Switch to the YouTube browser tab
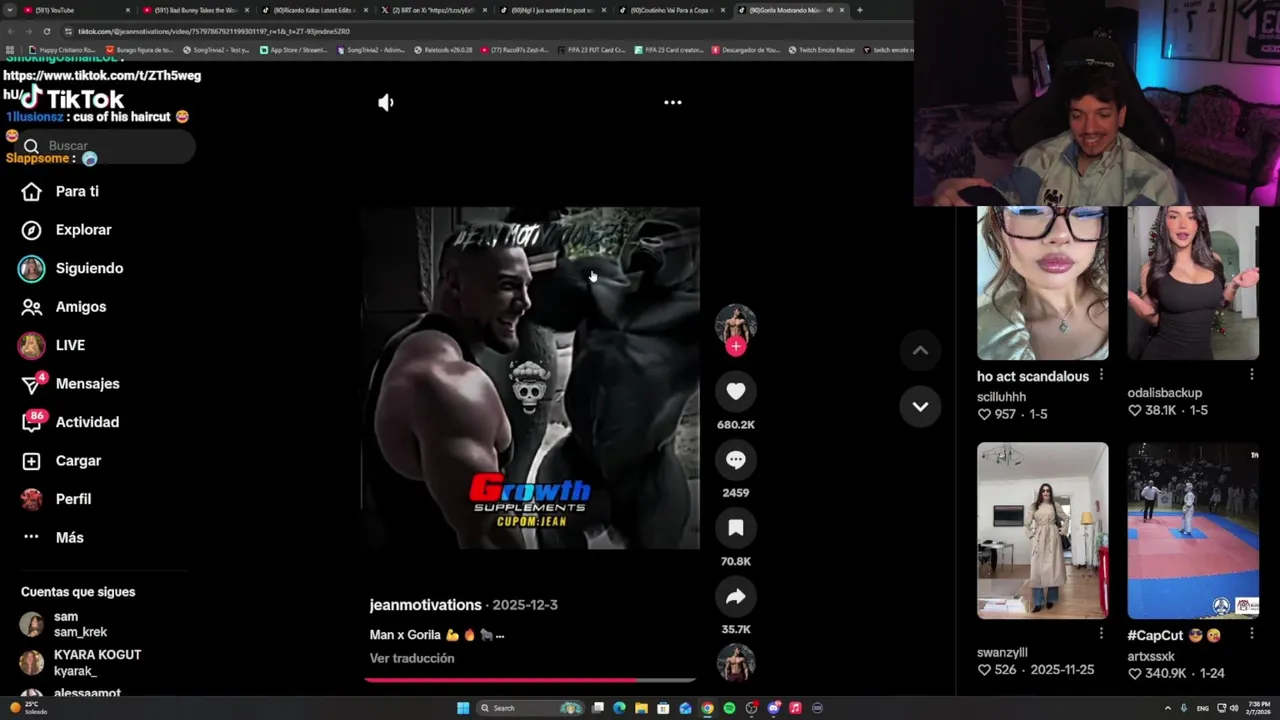The width and height of the screenshot is (1280, 720). (x=75, y=10)
